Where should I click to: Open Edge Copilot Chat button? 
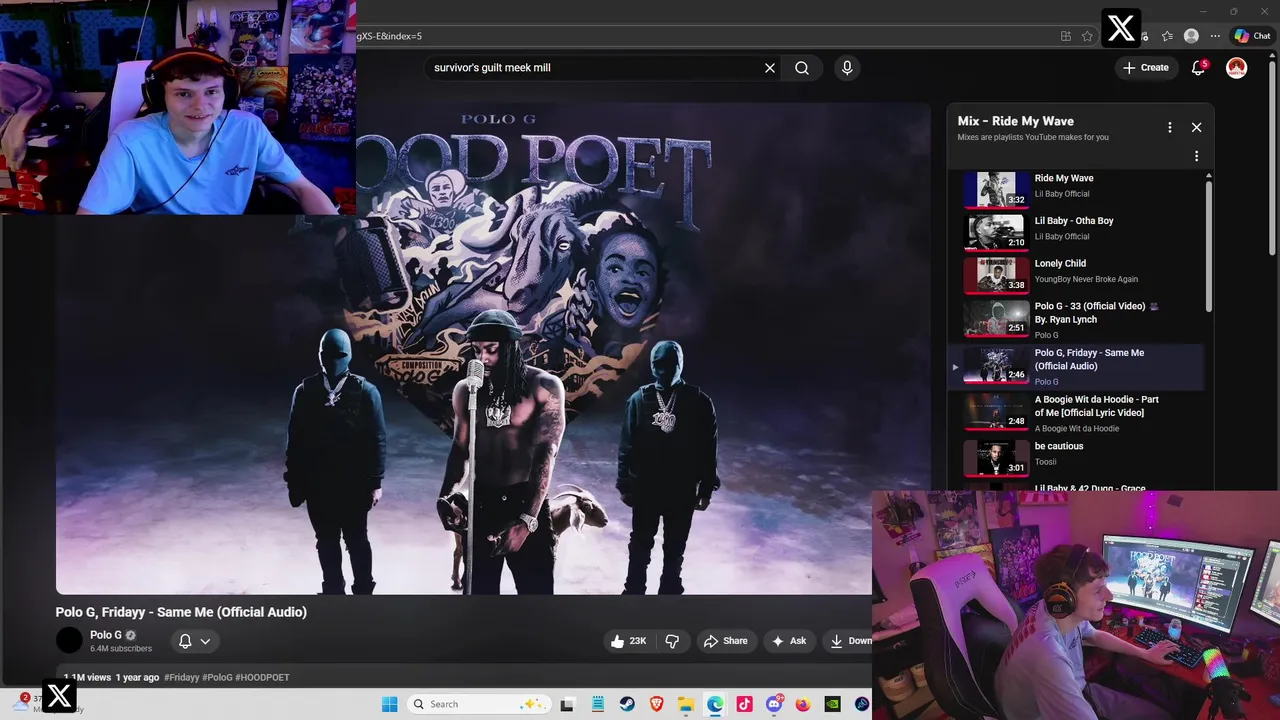click(x=1252, y=36)
